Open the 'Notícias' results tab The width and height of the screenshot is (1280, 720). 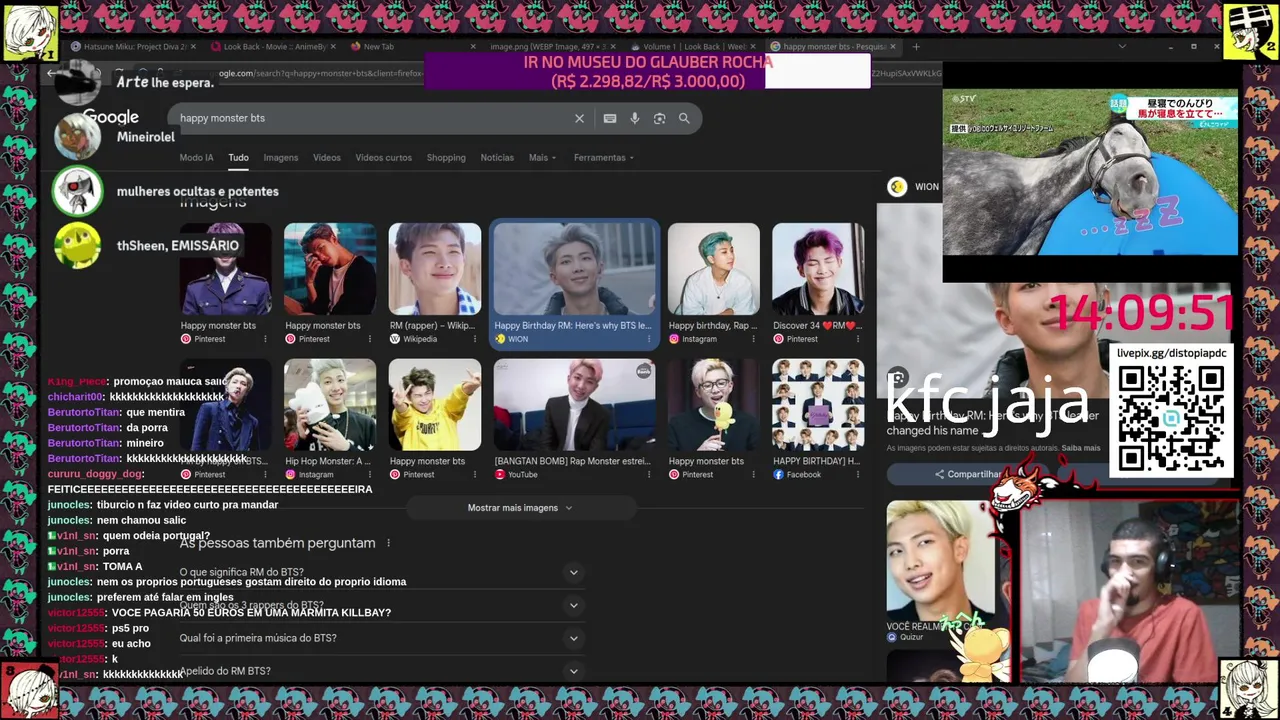pos(497,157)
